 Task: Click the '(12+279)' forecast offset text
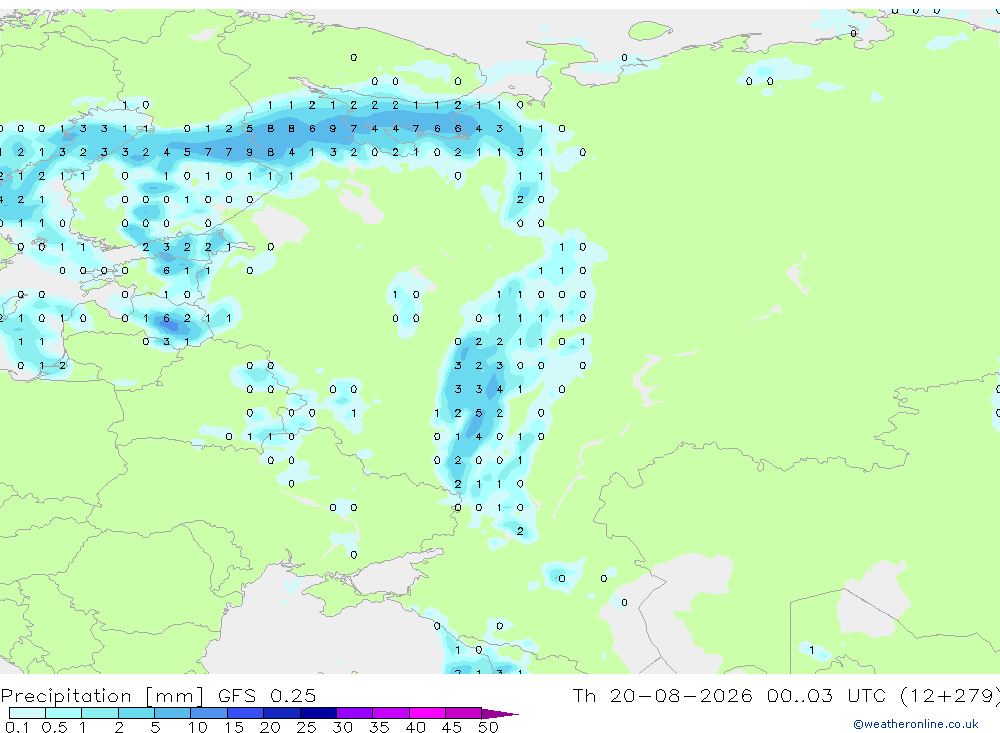(x=950, y=696)
